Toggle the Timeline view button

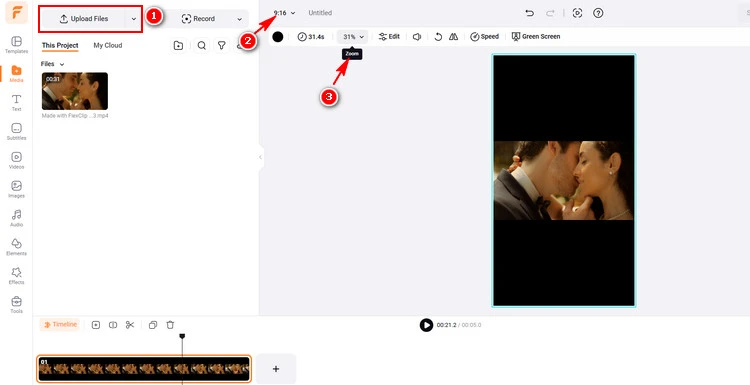[60, 325]
